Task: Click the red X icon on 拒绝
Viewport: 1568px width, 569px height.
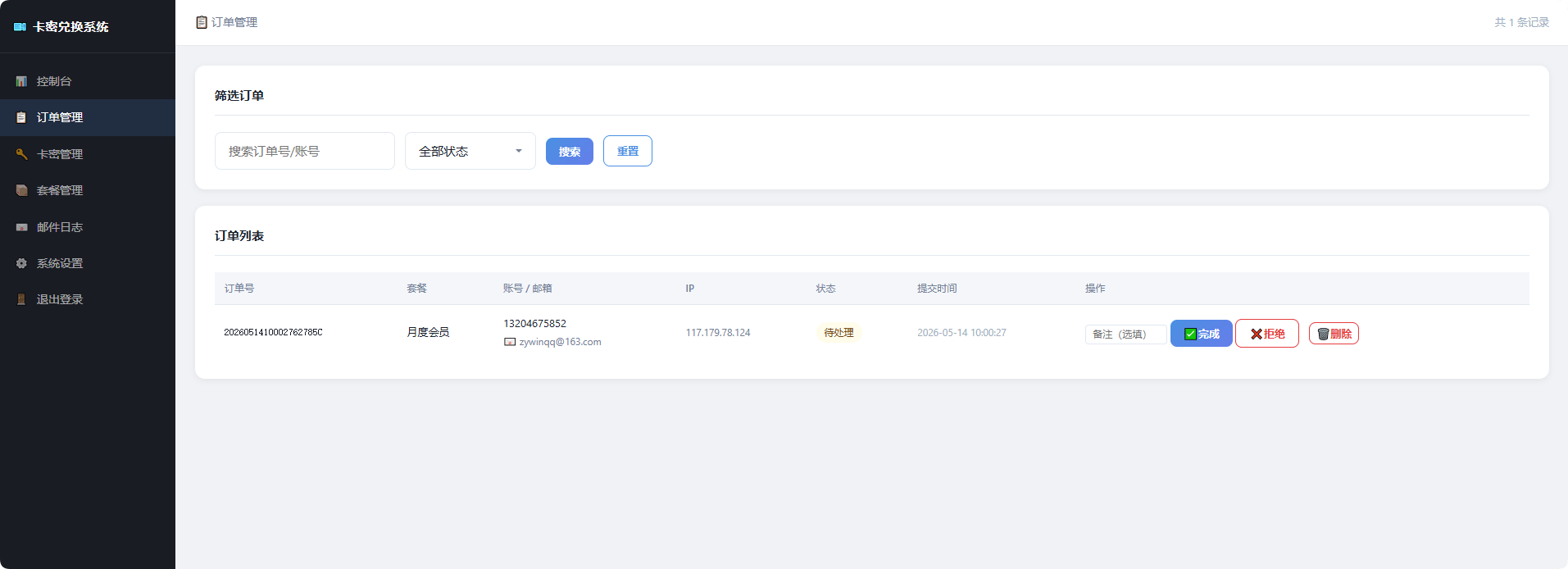Action: point(1256,334)
